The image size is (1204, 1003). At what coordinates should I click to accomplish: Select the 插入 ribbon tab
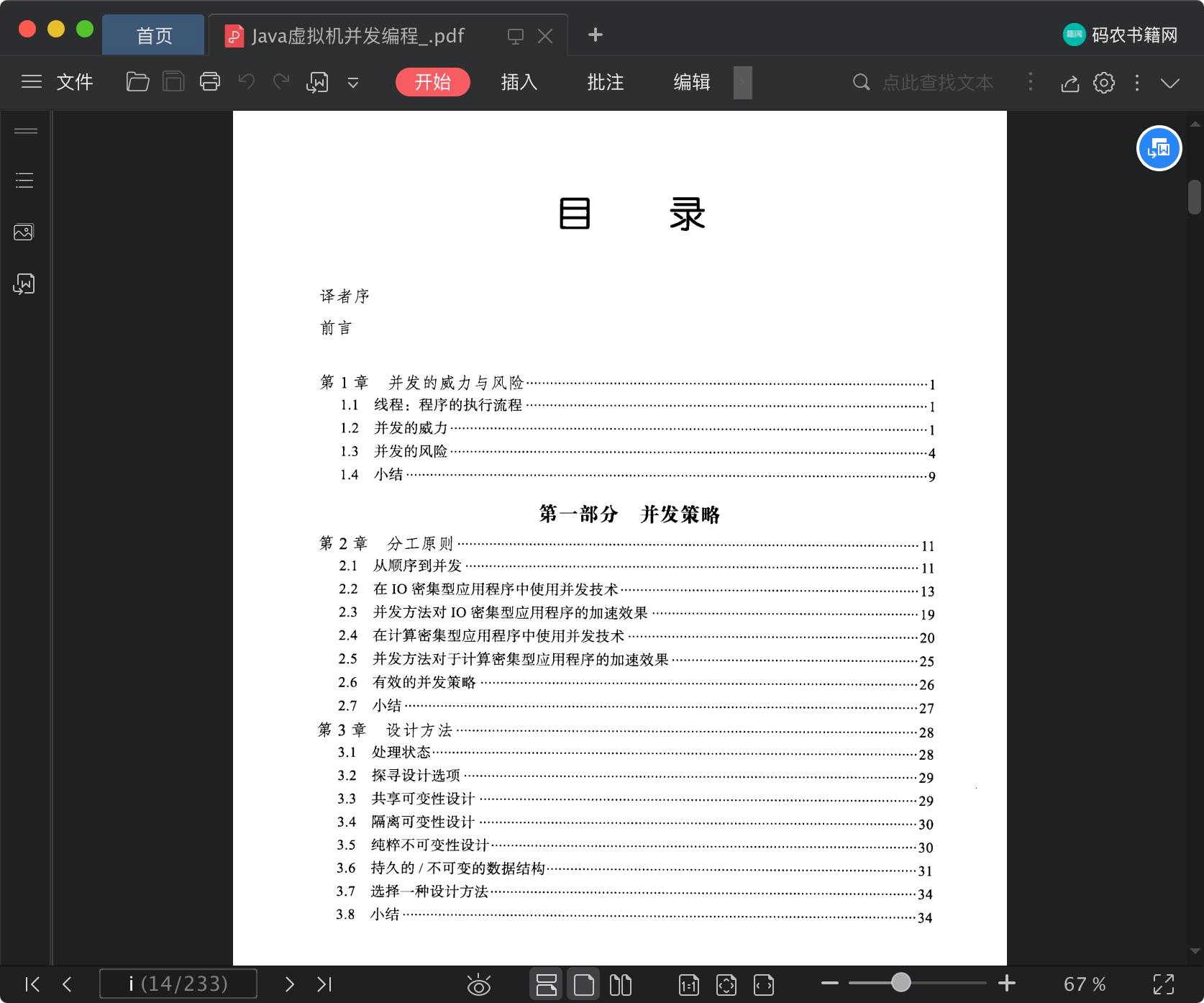(519, 82)
